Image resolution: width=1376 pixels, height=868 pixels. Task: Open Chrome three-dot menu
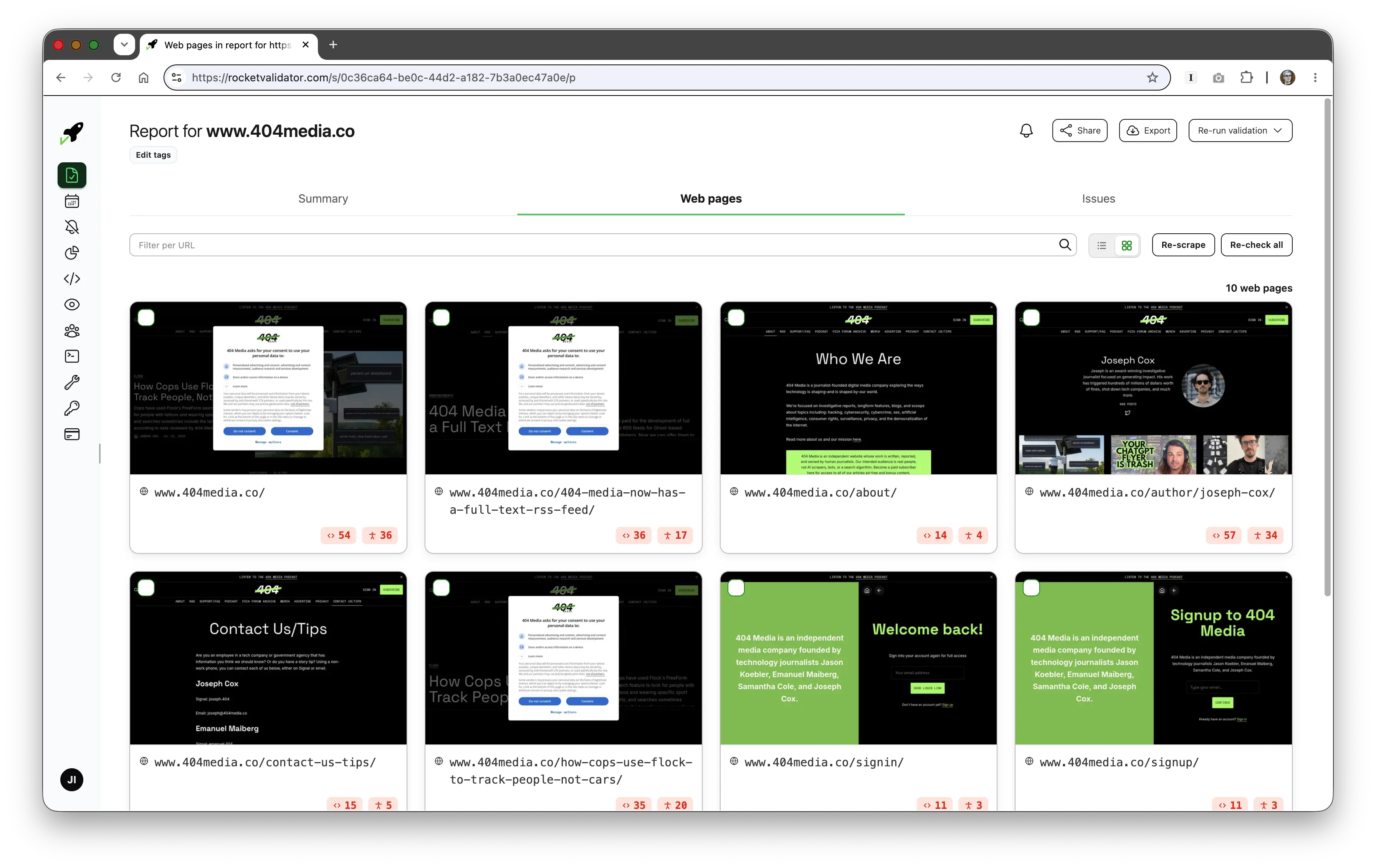[x=1315, y=78]
